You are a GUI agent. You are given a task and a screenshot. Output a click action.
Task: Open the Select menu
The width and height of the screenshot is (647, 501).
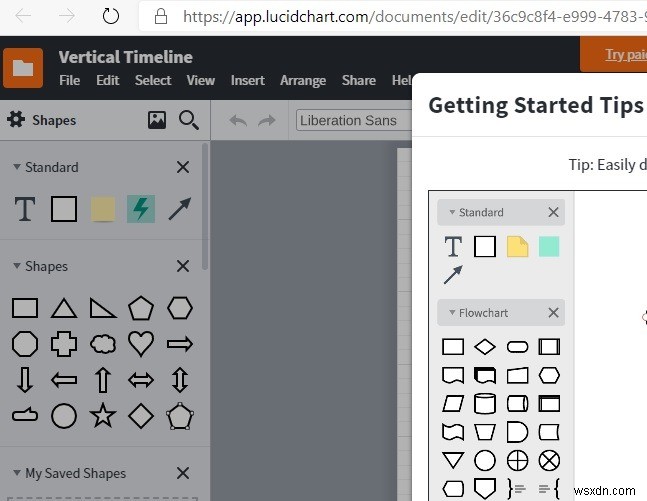153,80
